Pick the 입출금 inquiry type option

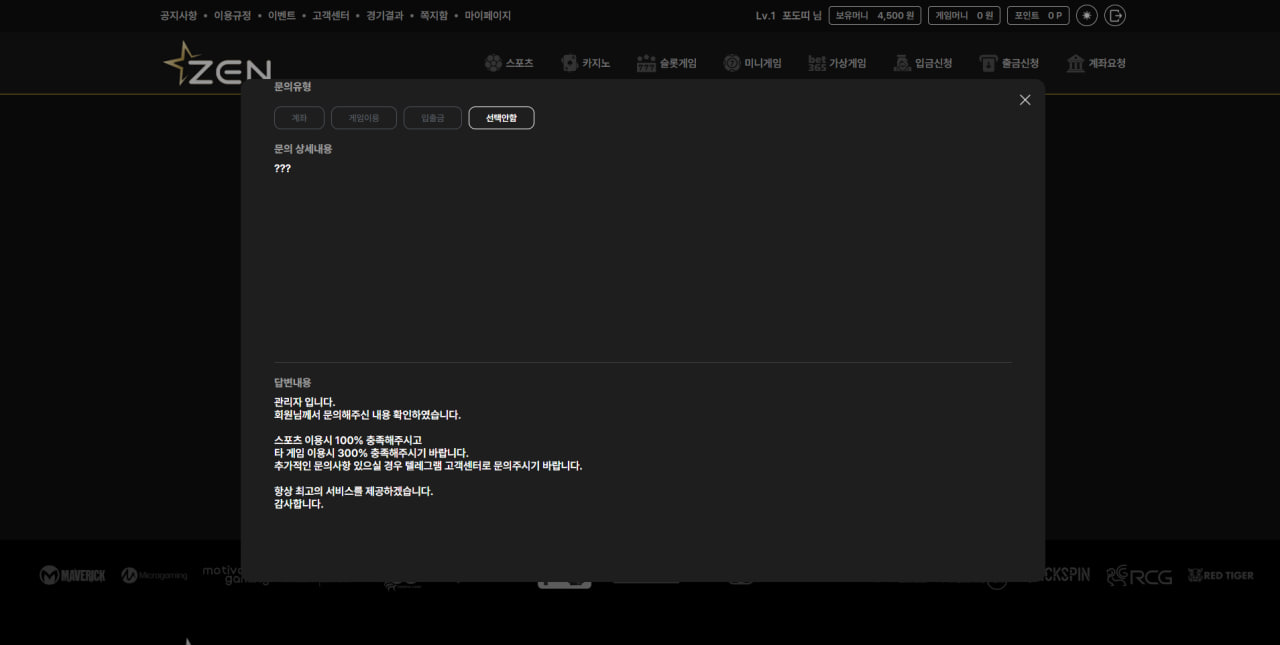coord(433,118)
